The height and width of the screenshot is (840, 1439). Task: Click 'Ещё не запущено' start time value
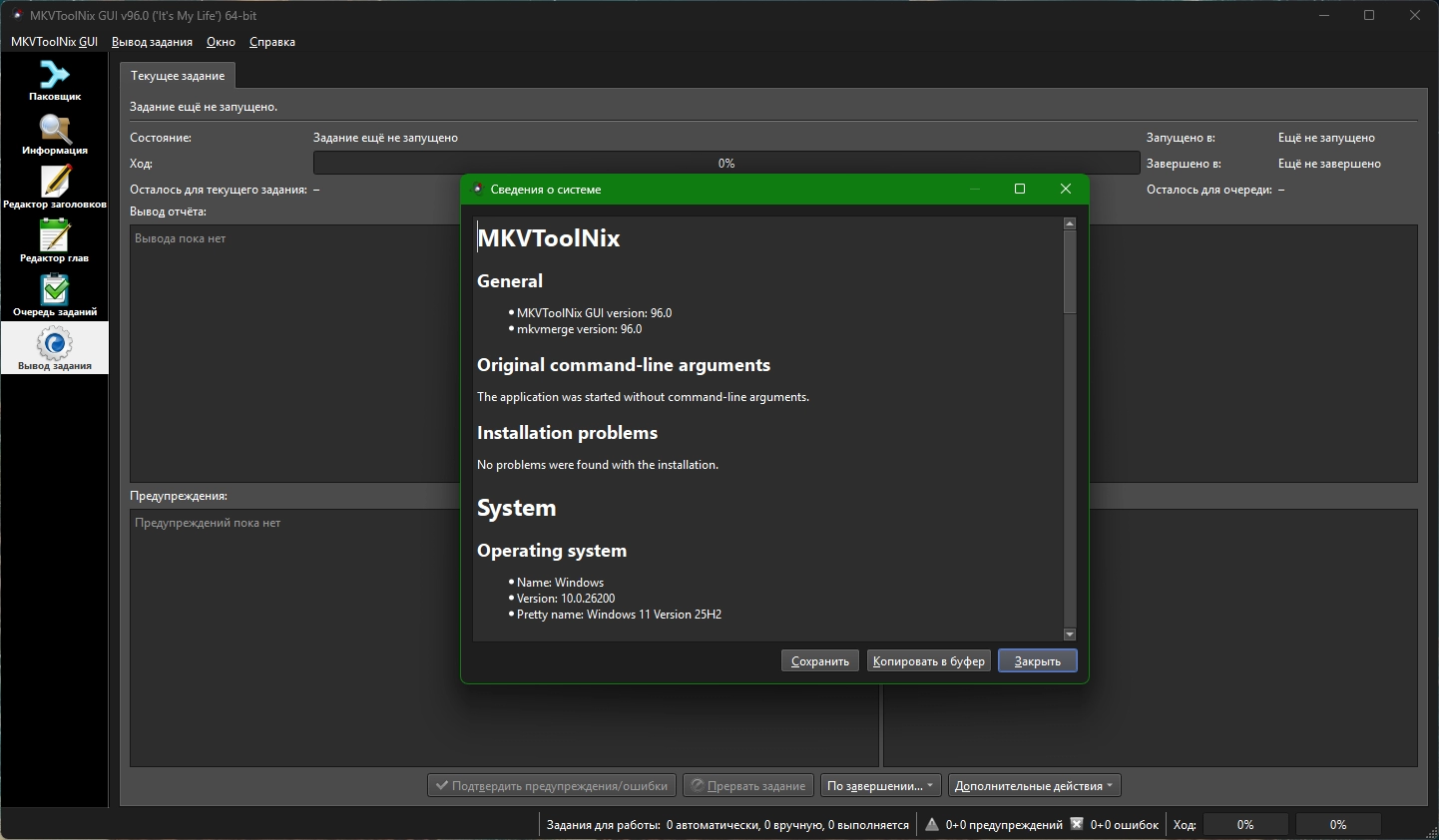[1326, 138]
